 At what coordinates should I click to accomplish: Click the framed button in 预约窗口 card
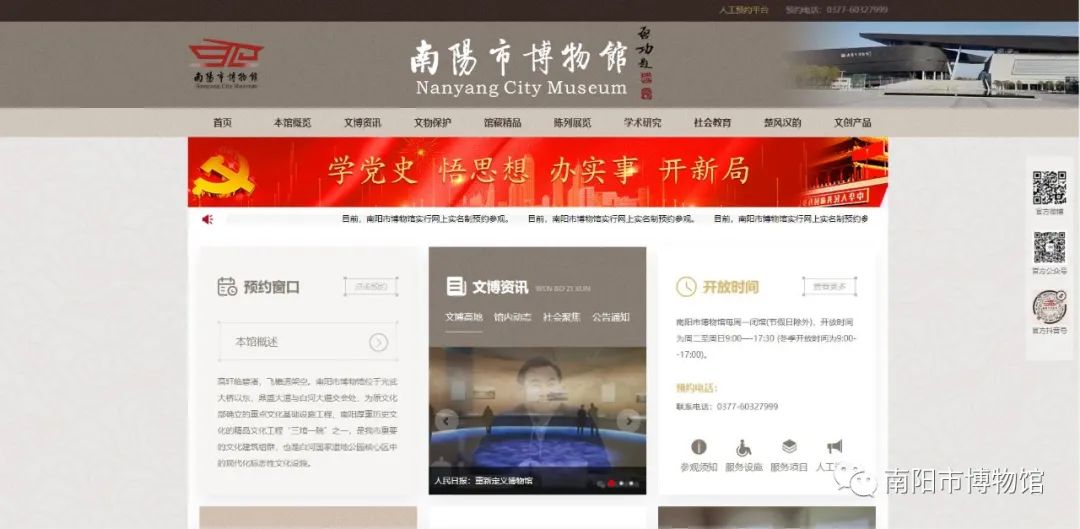tap(371, 287)
